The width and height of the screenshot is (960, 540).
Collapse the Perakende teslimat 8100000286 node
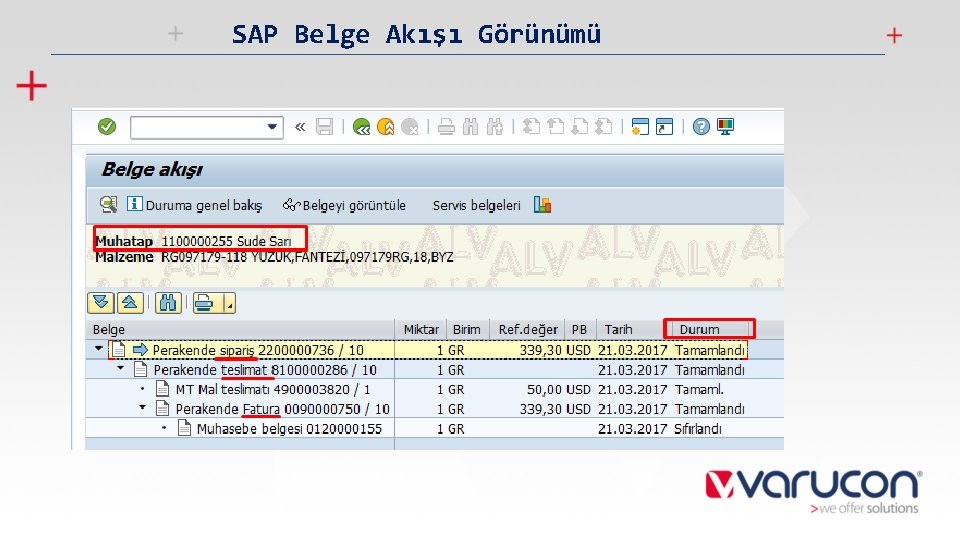tap(121, 369)
